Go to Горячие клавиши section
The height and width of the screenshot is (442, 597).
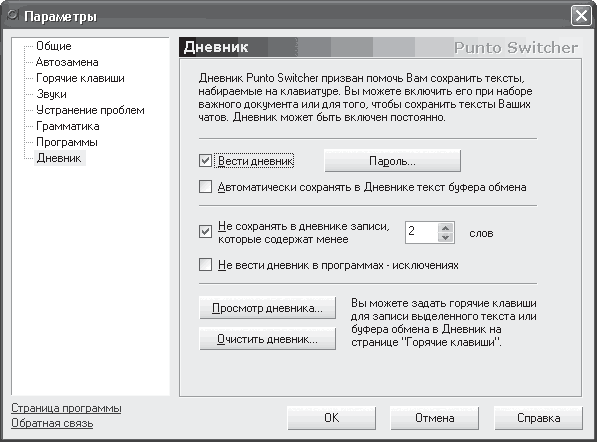80,78
